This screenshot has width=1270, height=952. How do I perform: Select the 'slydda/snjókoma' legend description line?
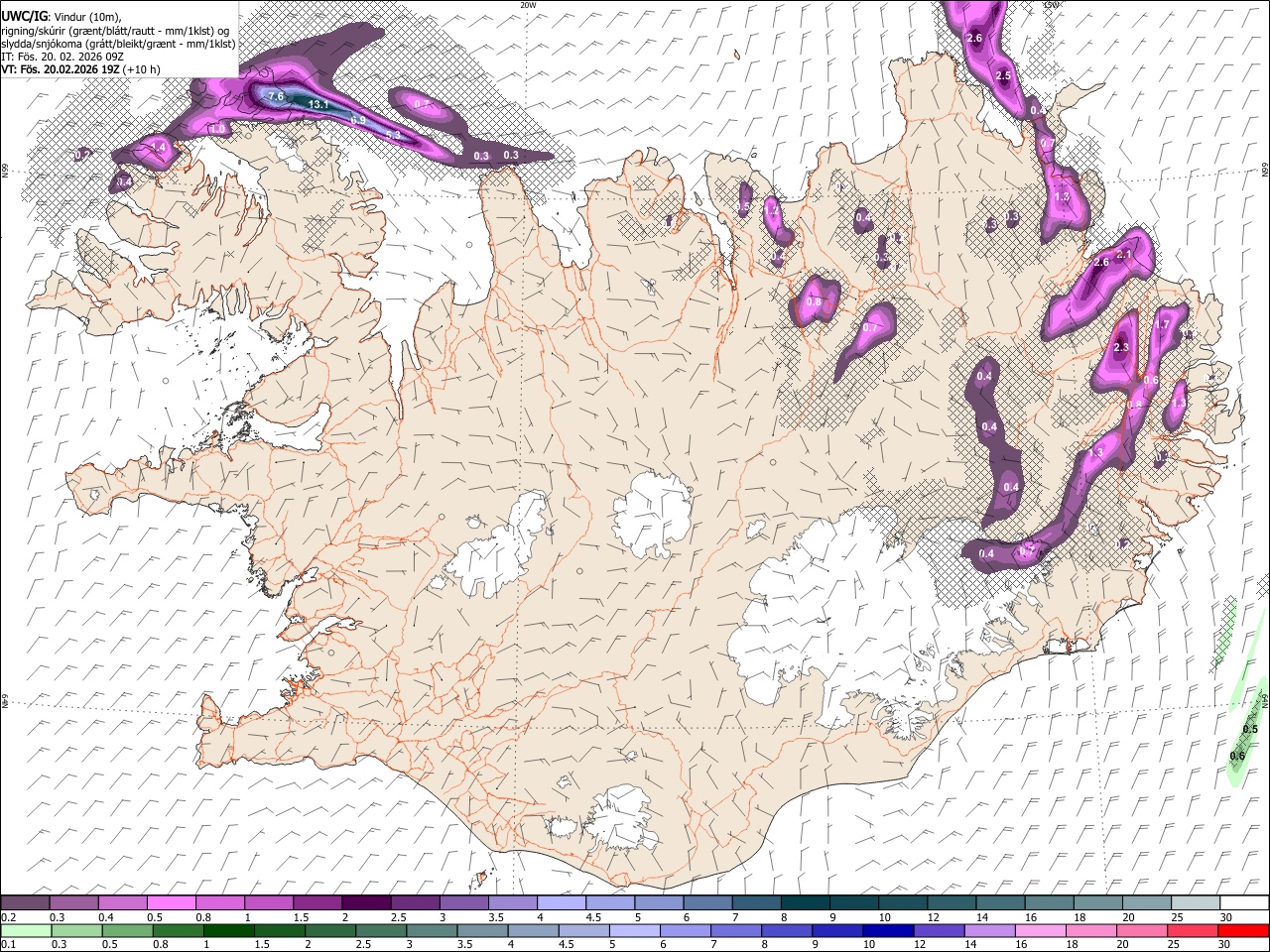[117, 44]
